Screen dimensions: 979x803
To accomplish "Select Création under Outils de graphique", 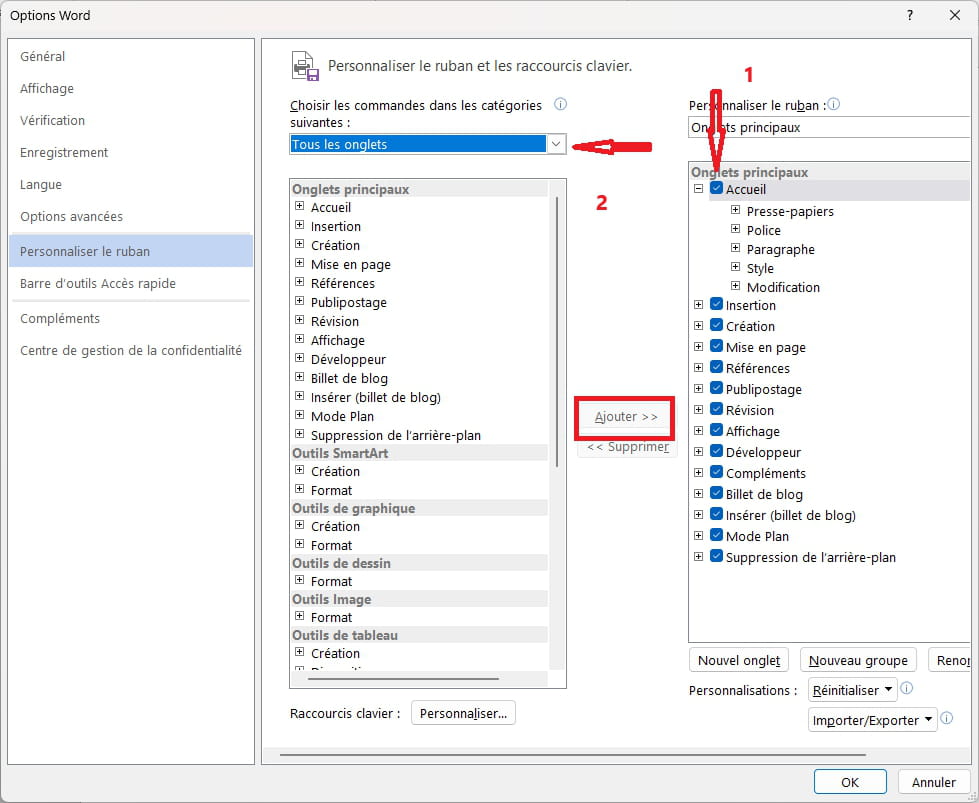I will point(335,526).
